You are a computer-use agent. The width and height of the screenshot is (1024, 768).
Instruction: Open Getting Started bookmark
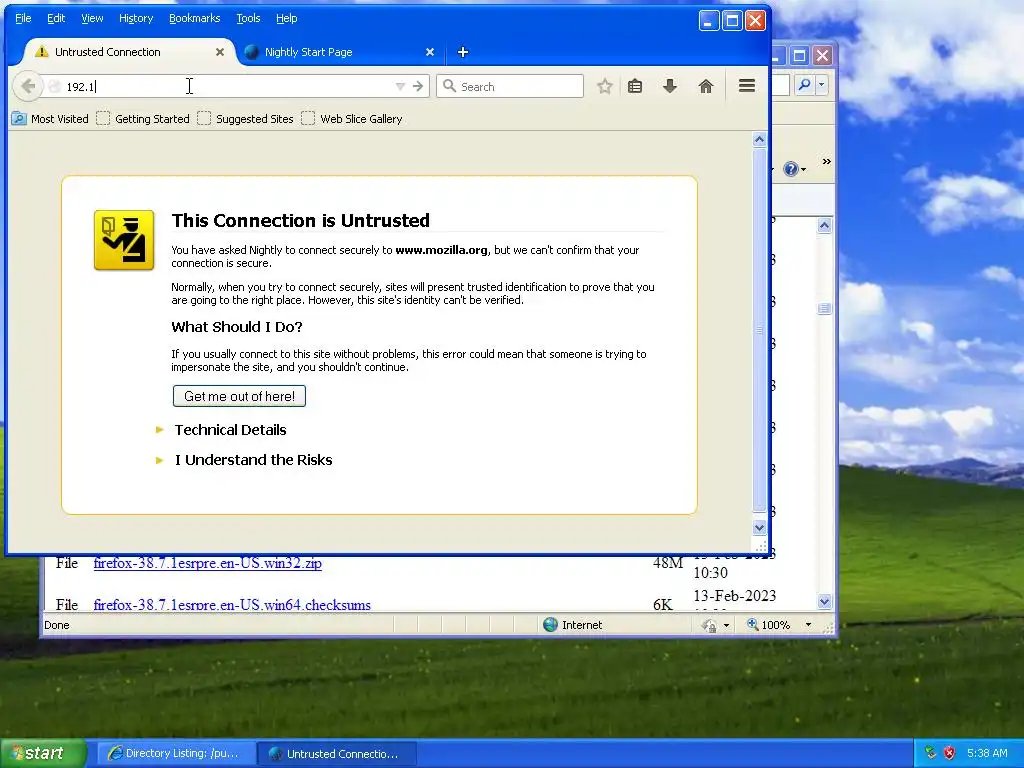click(143, 119)
